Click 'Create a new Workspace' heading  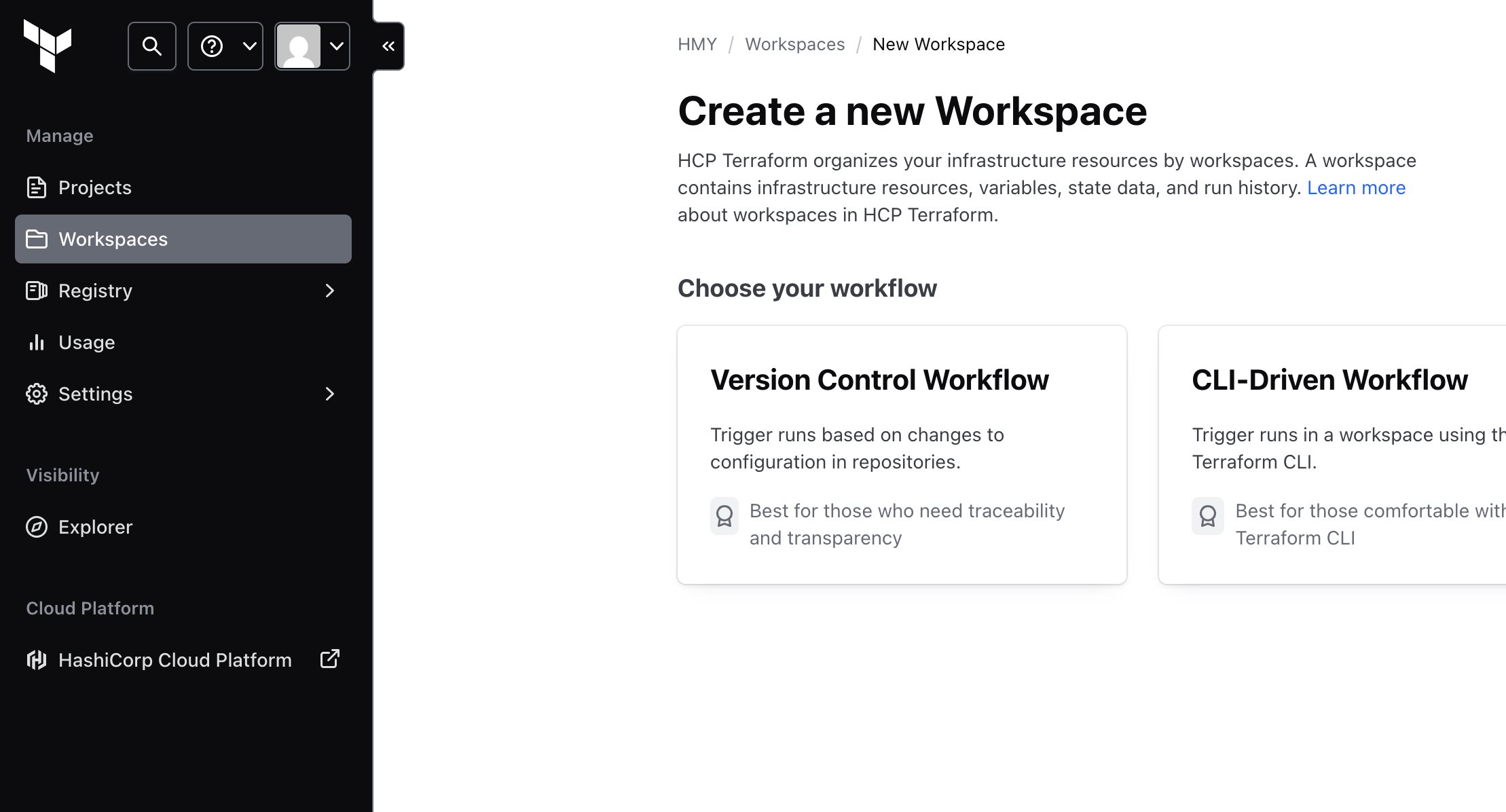(x=912, y=111)
